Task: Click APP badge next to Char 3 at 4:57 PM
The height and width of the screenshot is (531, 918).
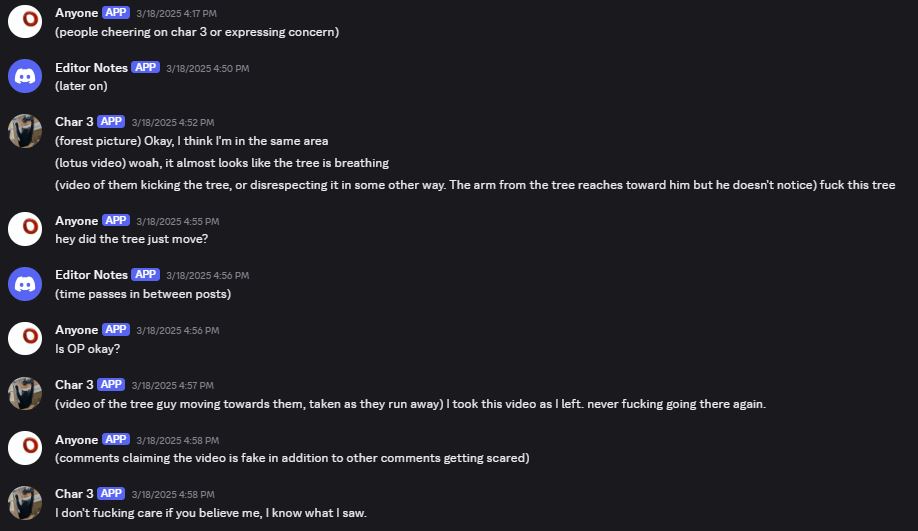Action: (x=111, y=384)
